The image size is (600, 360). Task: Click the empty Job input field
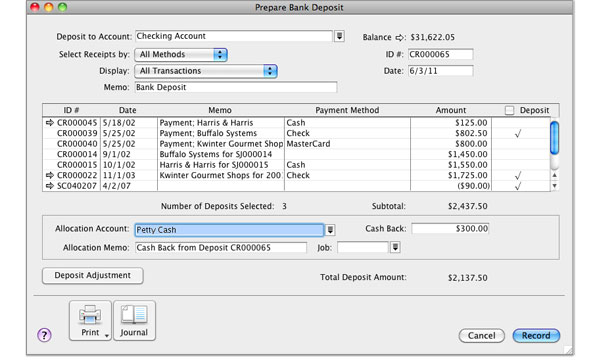click(x=363, y=248)
